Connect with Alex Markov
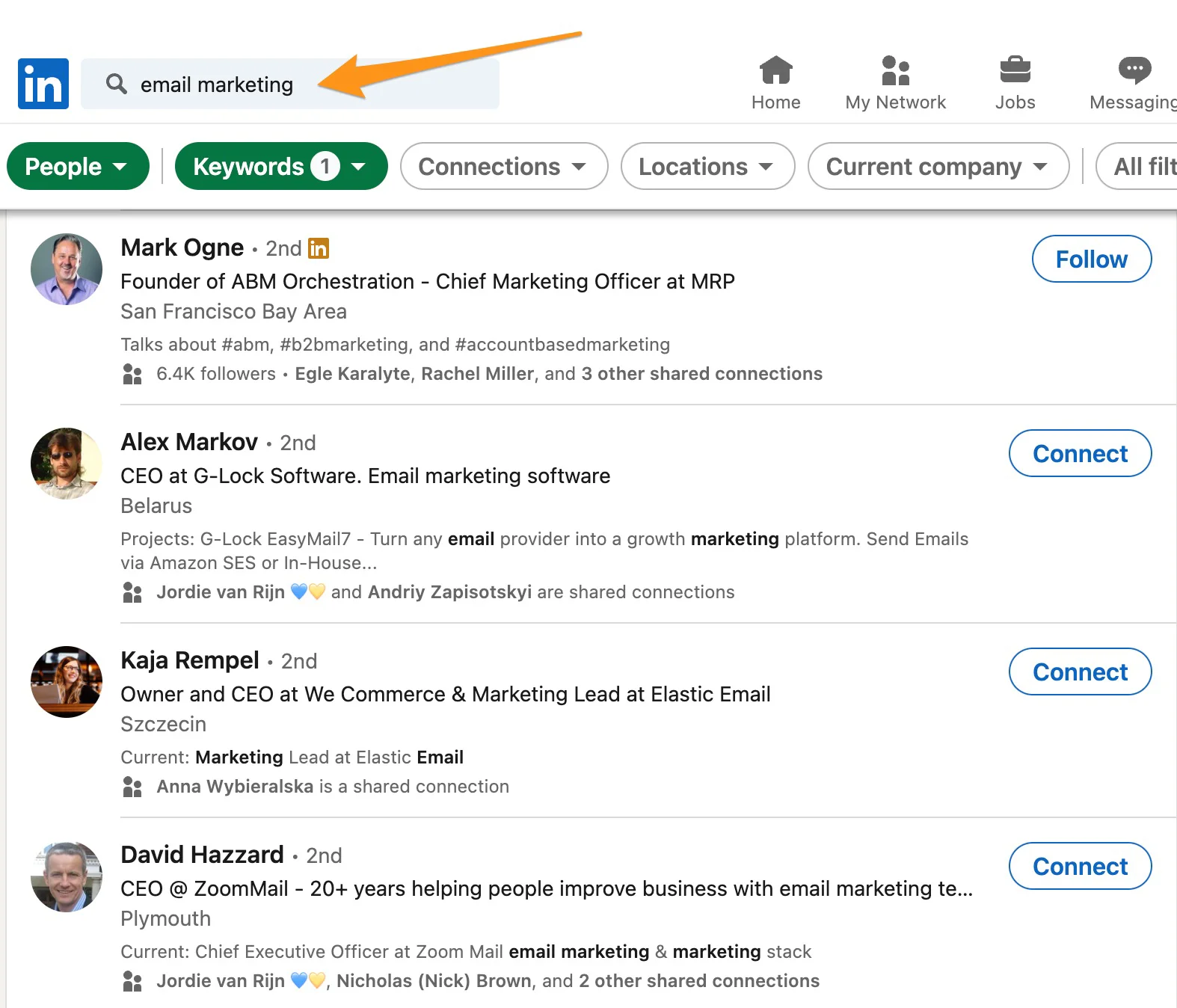 [1080, 454]
